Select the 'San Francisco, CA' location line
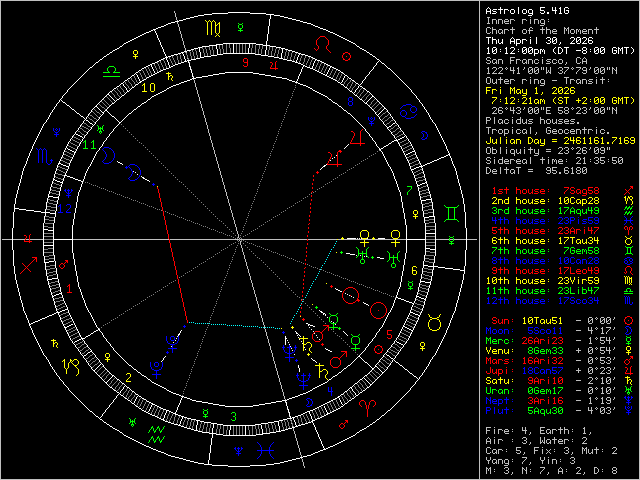This screenshot has height=480, width=640. 536,61
